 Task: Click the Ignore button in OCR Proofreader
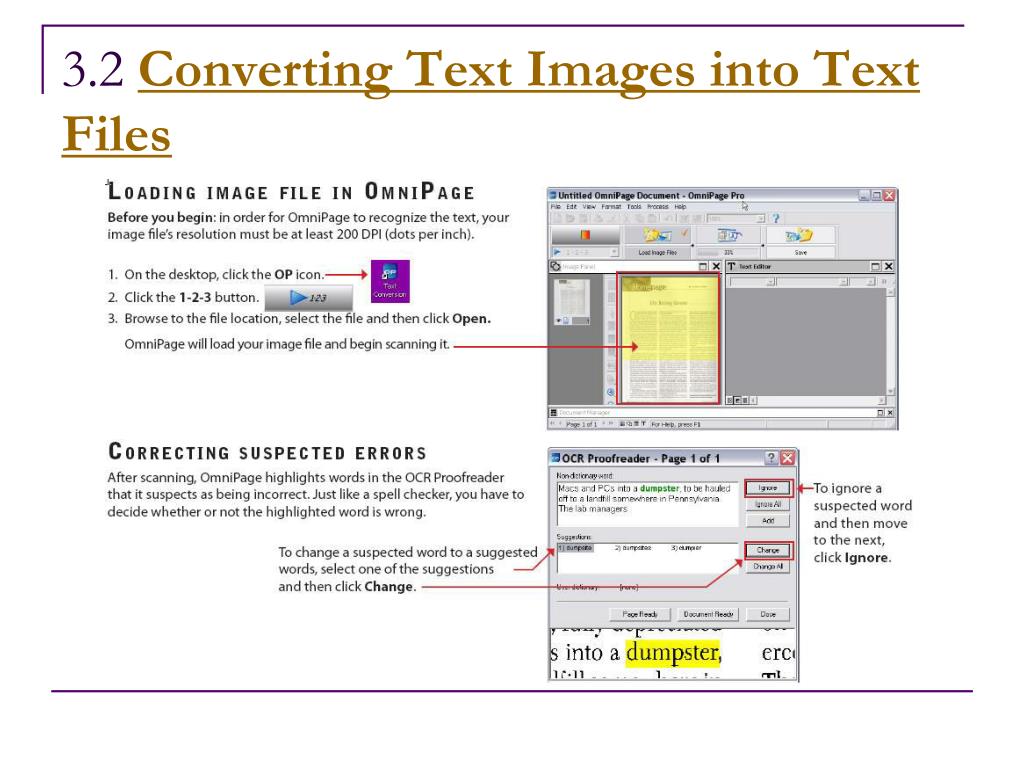pyautogui.click(x=768, y=488)
